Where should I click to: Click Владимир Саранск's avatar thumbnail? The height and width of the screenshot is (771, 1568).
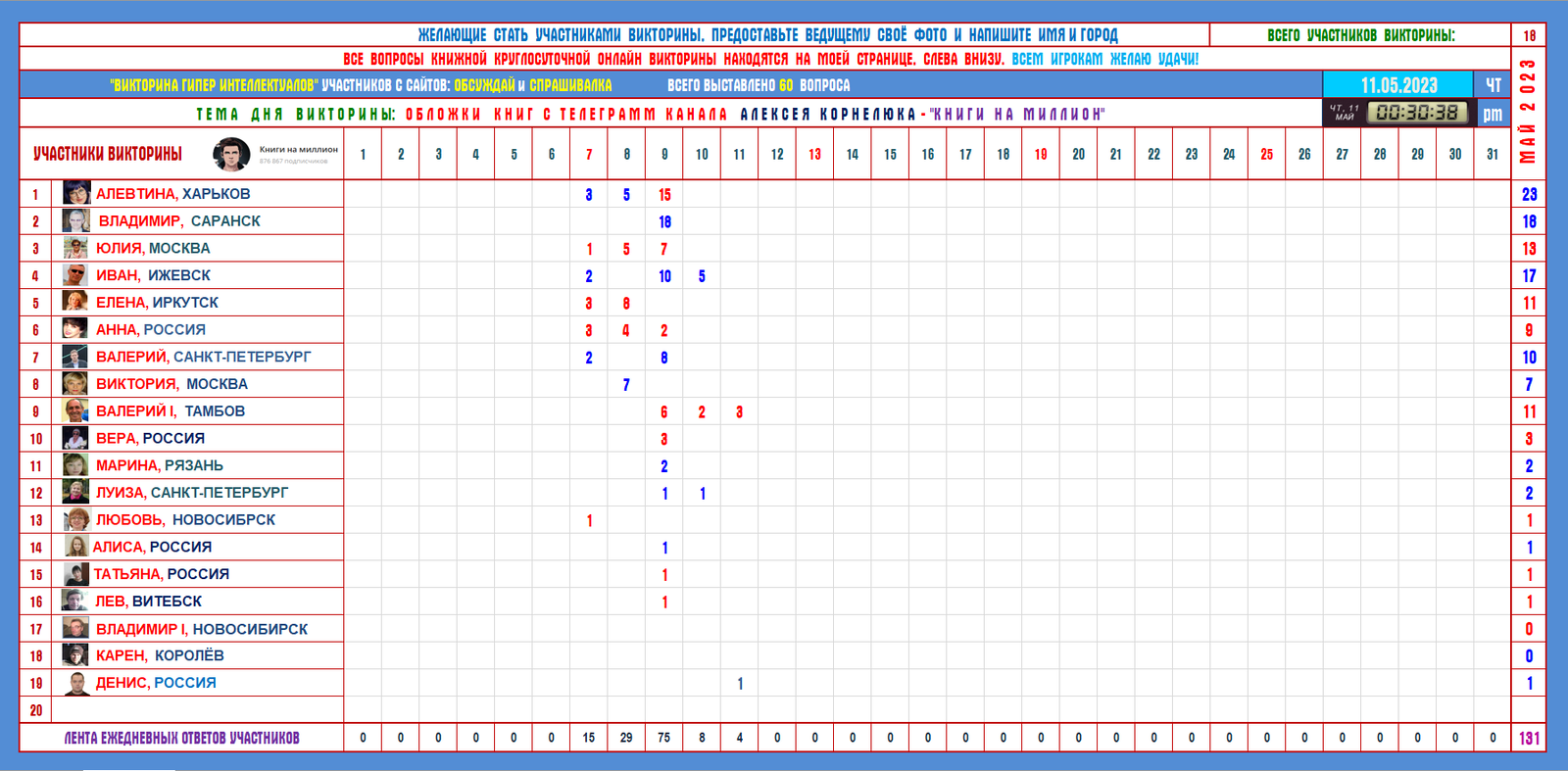[x=76, y=220]
